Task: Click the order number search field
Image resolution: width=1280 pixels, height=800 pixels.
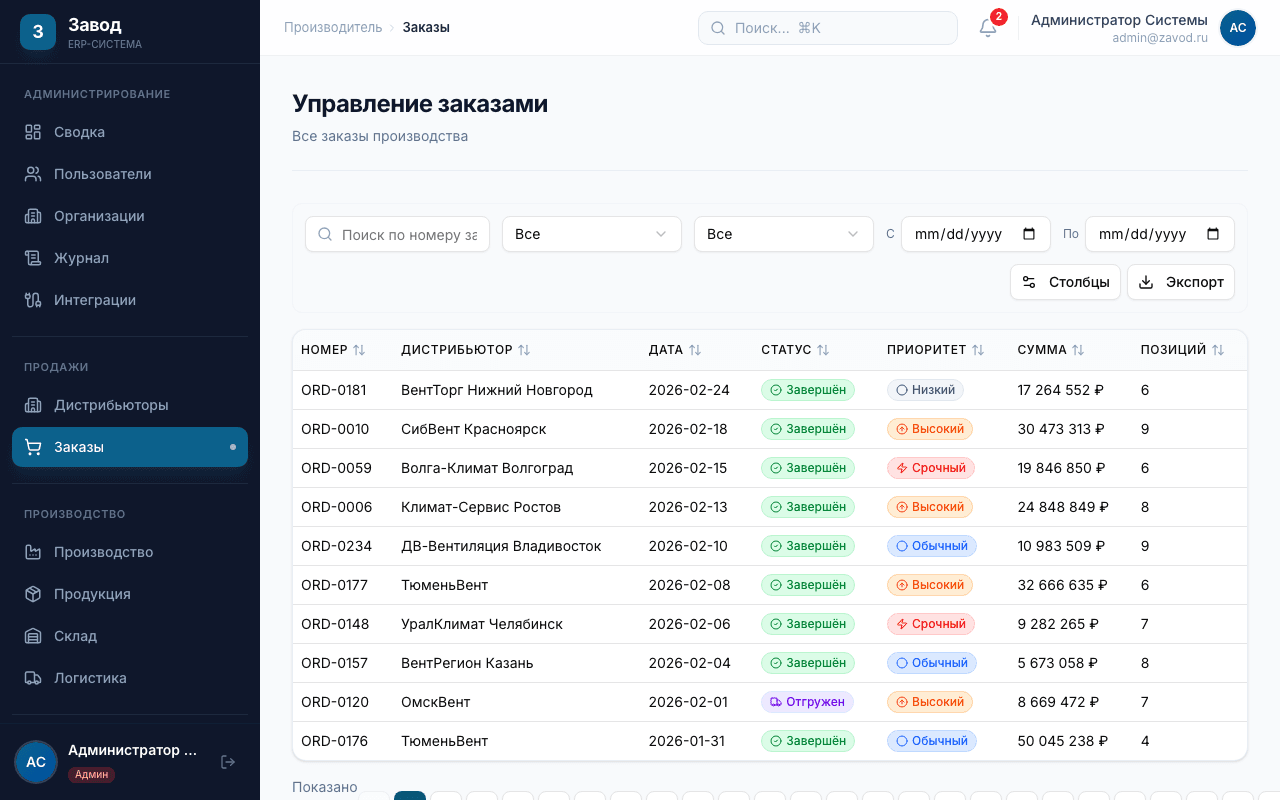Action: [408, 234]
